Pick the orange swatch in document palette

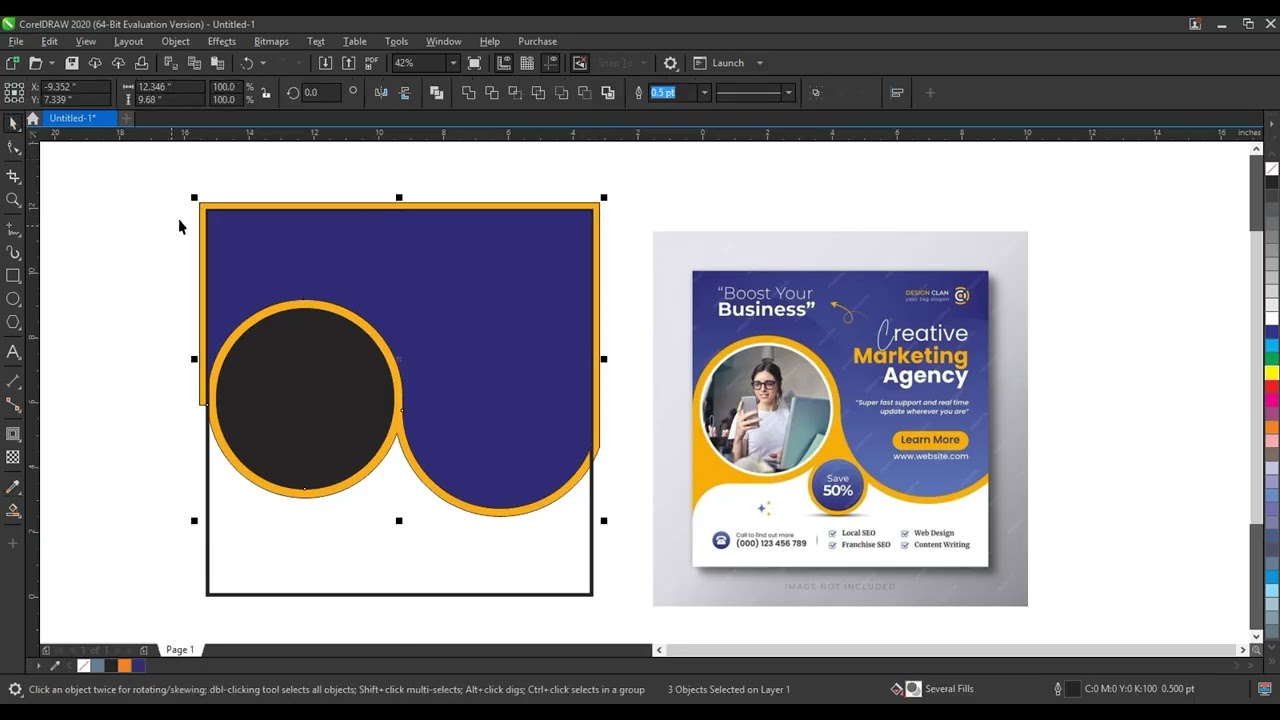pyautogui.click(x=124, y=666)
